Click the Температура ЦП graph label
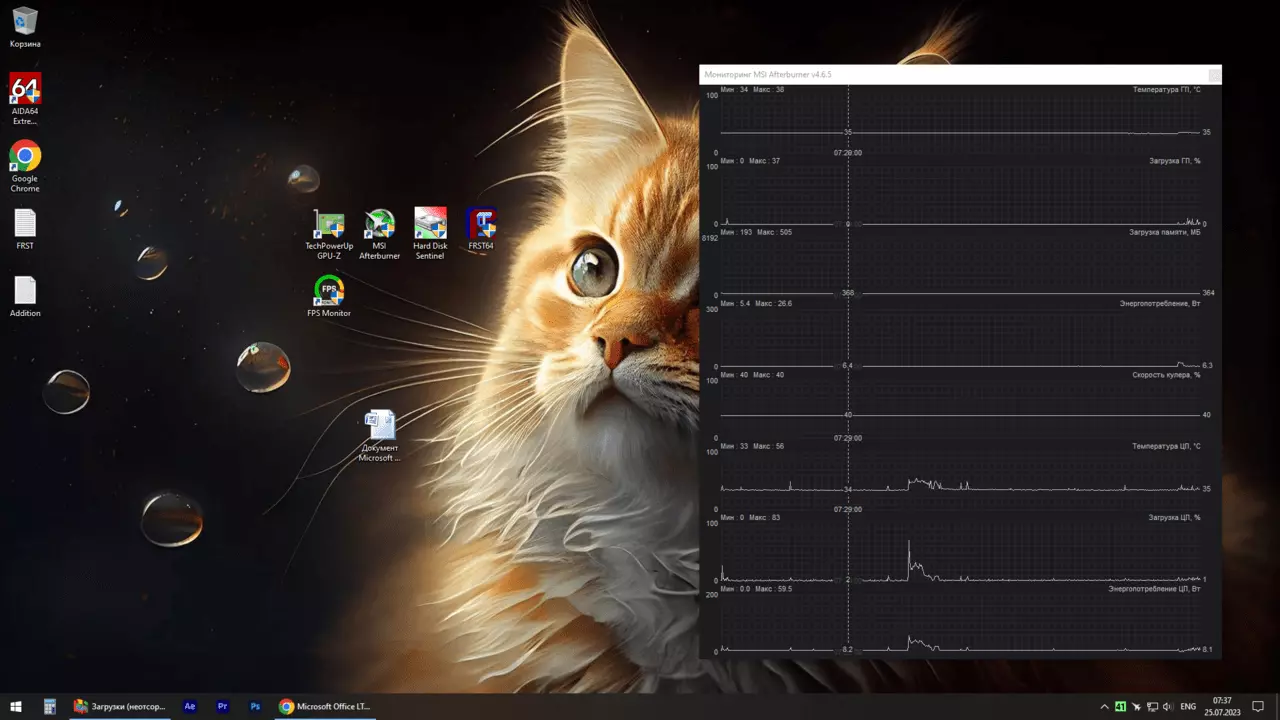The height and width of the screenshot is (720, 1280). (x=1166, y=446)
